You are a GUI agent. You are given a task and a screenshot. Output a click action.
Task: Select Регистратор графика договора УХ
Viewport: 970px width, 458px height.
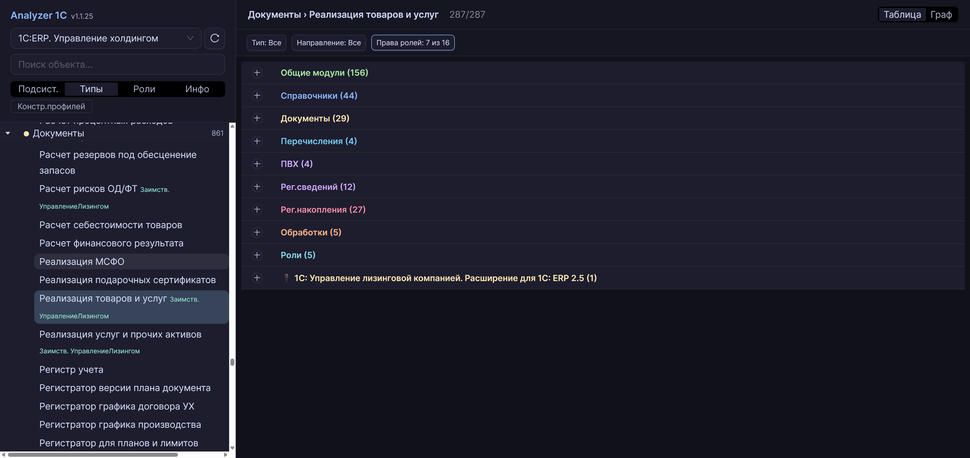tap(131, 407)
